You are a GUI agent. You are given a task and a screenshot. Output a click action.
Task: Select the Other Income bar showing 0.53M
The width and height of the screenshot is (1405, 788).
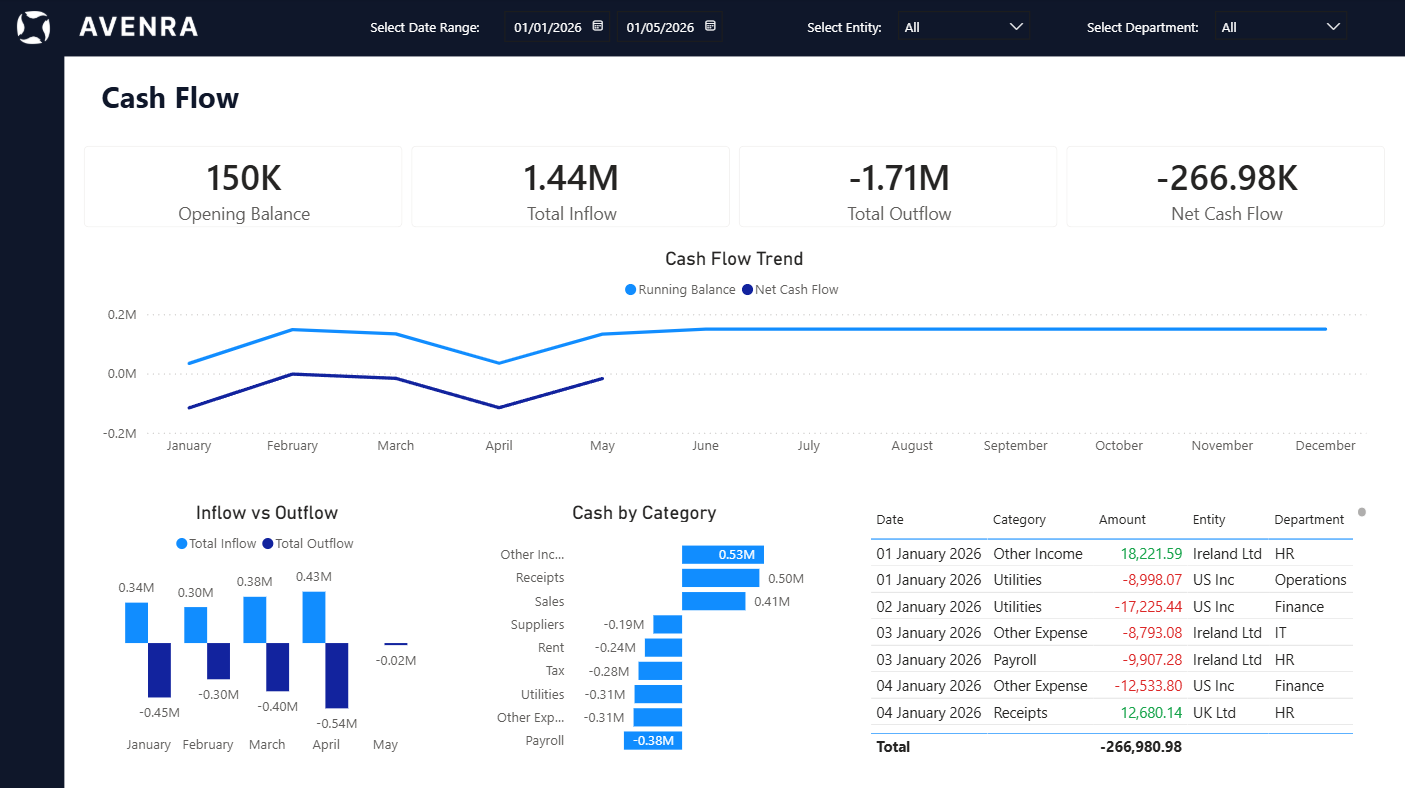[723, 555]
